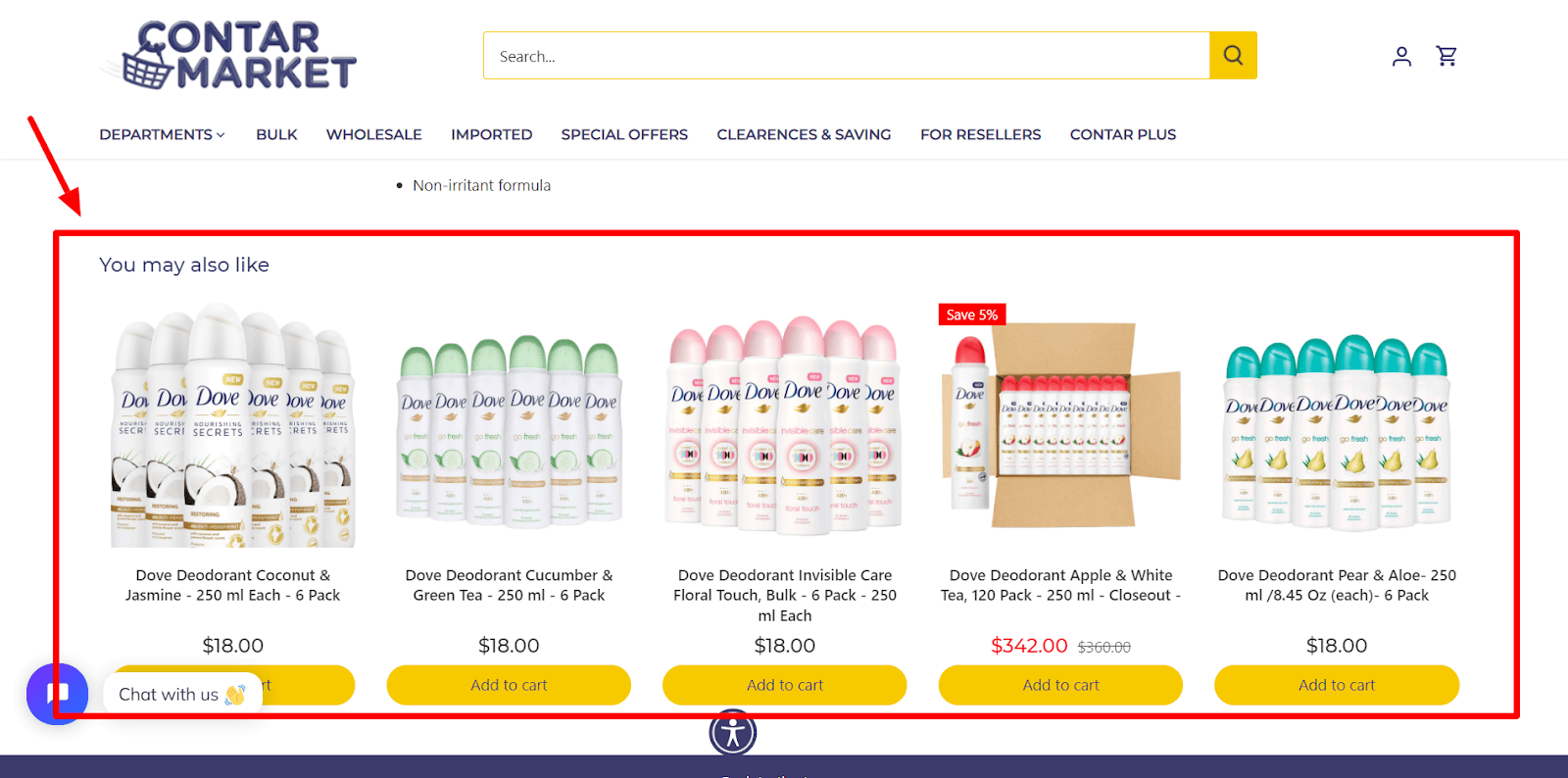The width and height of the screenshot is (1568, 778).
Task: Add Dove Apple & White Tea to cart
Action: pyautogui.click(x=1060, y=685)
